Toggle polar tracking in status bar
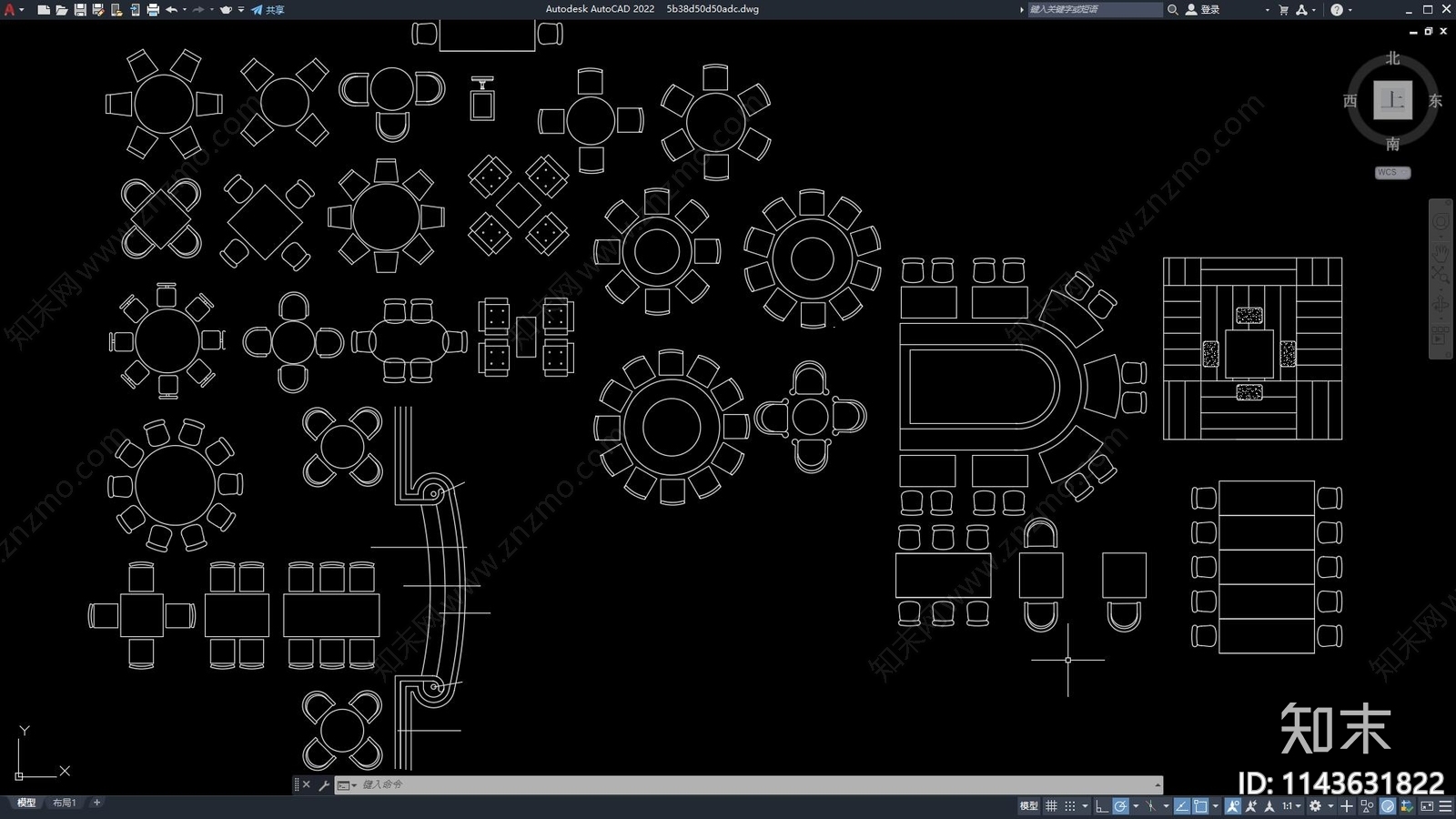Screen dimensions: 1456x819 coord(1121,806)
